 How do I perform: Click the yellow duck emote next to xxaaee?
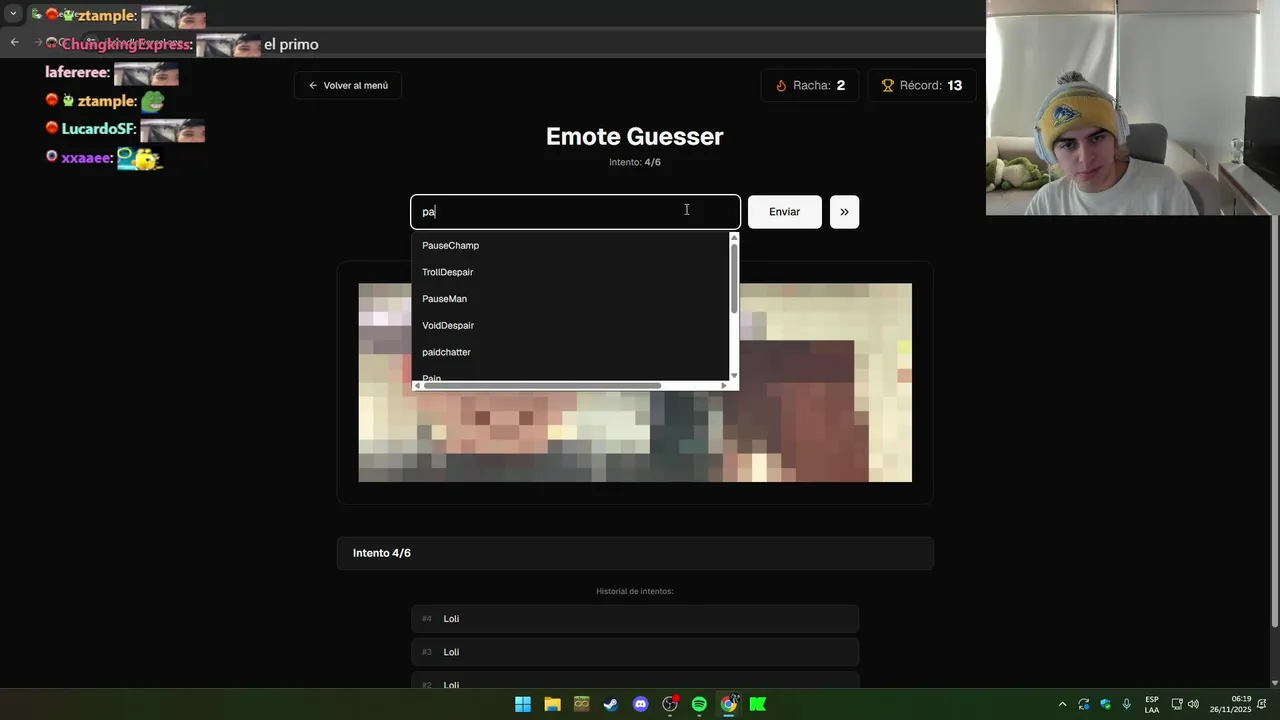pos(140,158)
